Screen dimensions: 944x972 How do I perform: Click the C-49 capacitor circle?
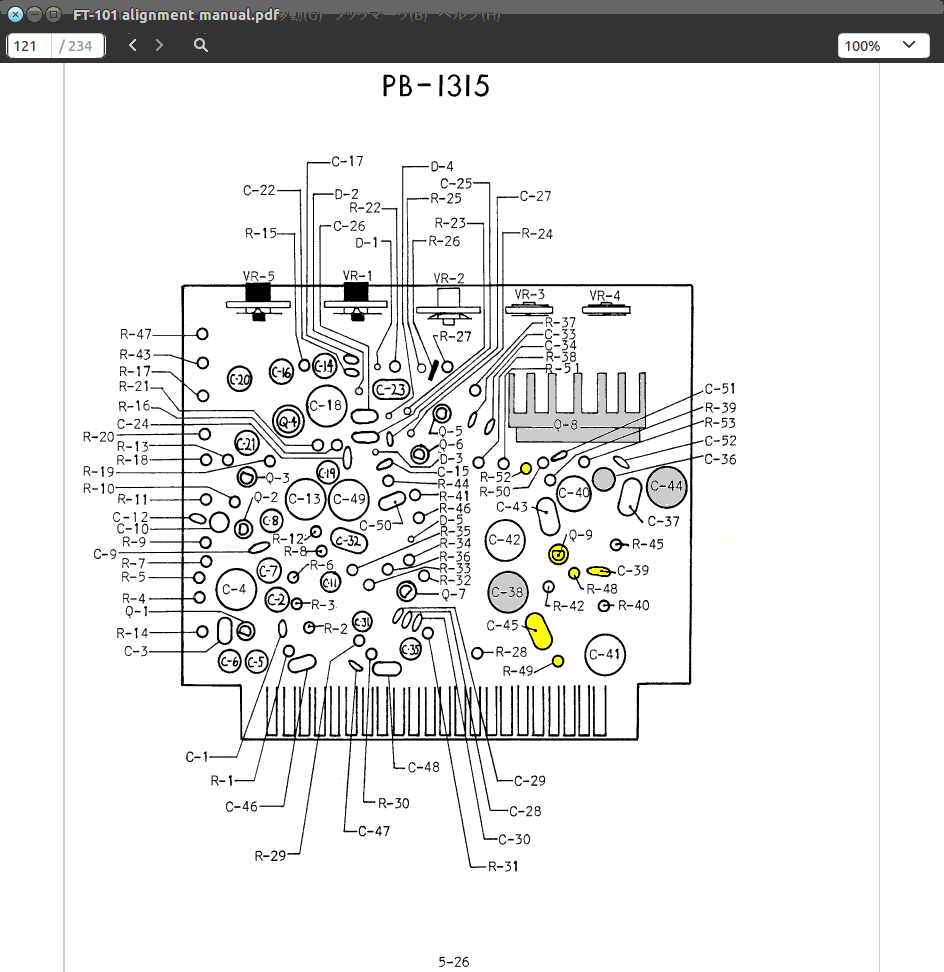(349, 499)
